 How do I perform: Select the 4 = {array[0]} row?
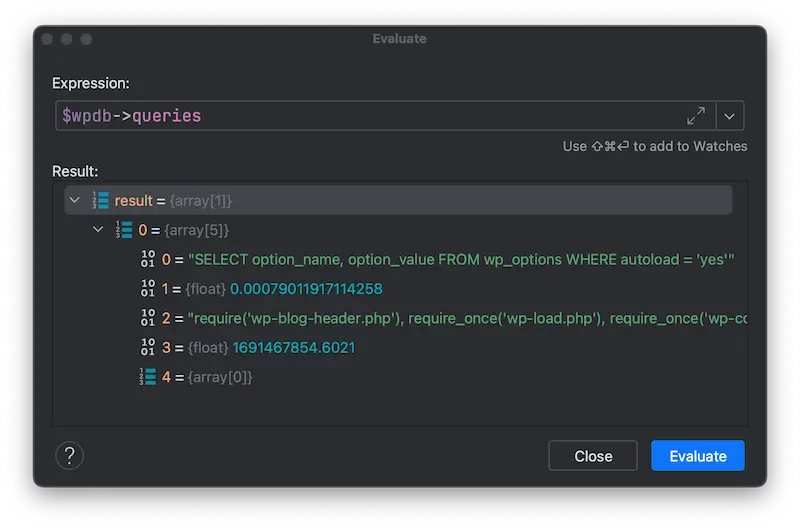[207, 376]
